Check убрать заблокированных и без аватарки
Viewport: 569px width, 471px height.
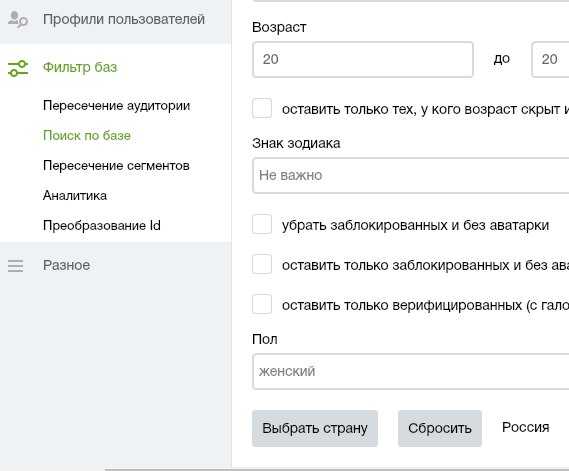click(262, 224)
